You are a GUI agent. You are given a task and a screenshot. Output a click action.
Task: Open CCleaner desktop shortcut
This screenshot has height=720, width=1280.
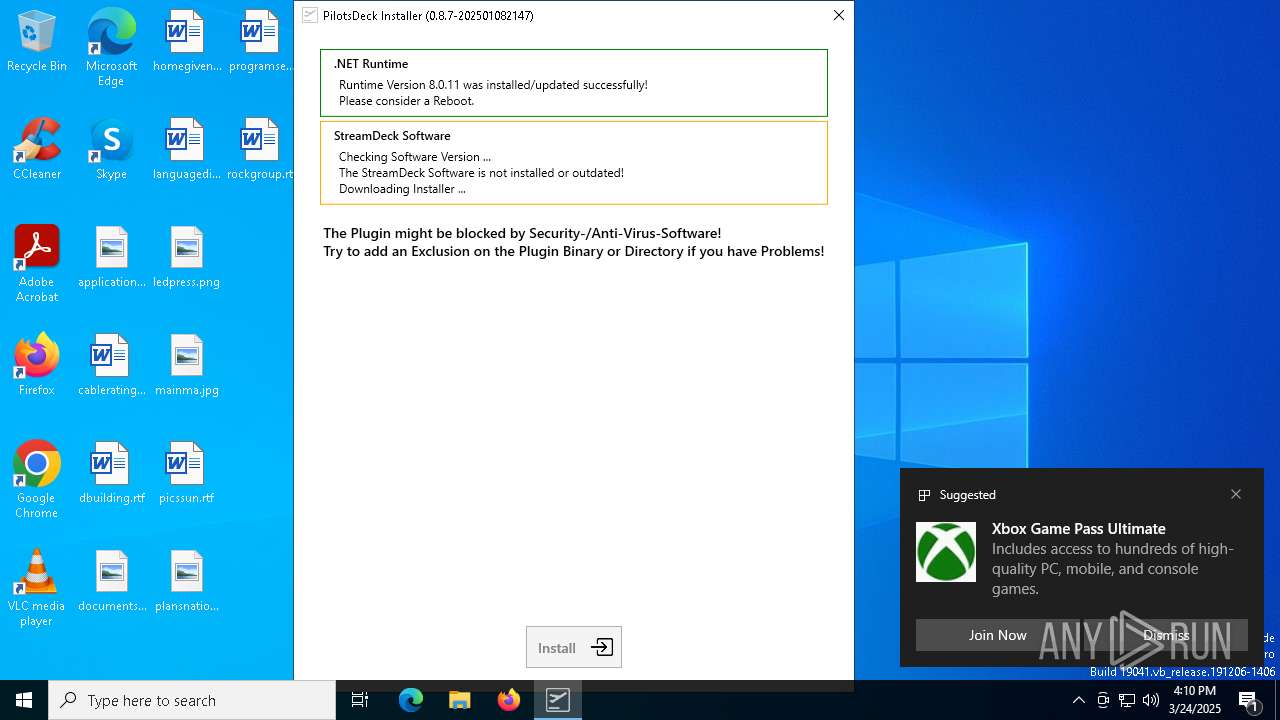tap(37, 150)
